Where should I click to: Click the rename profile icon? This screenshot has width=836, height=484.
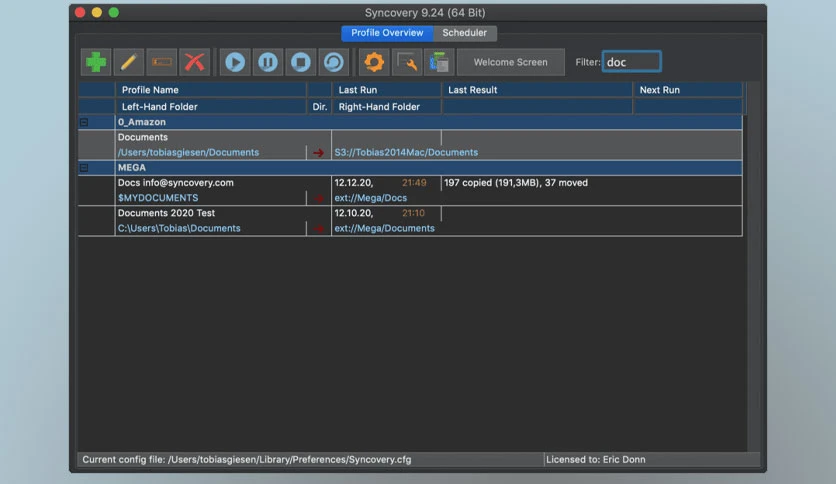(162, 62)
